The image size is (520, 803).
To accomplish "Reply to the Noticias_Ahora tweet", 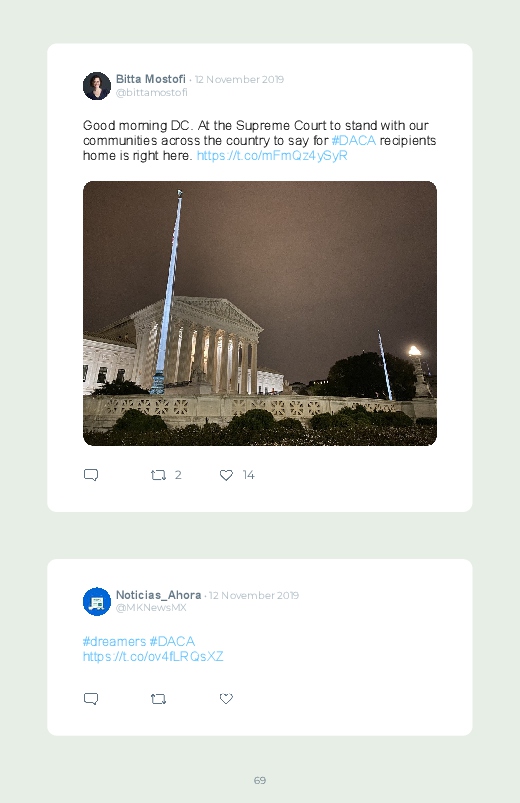I will [91, 699].
